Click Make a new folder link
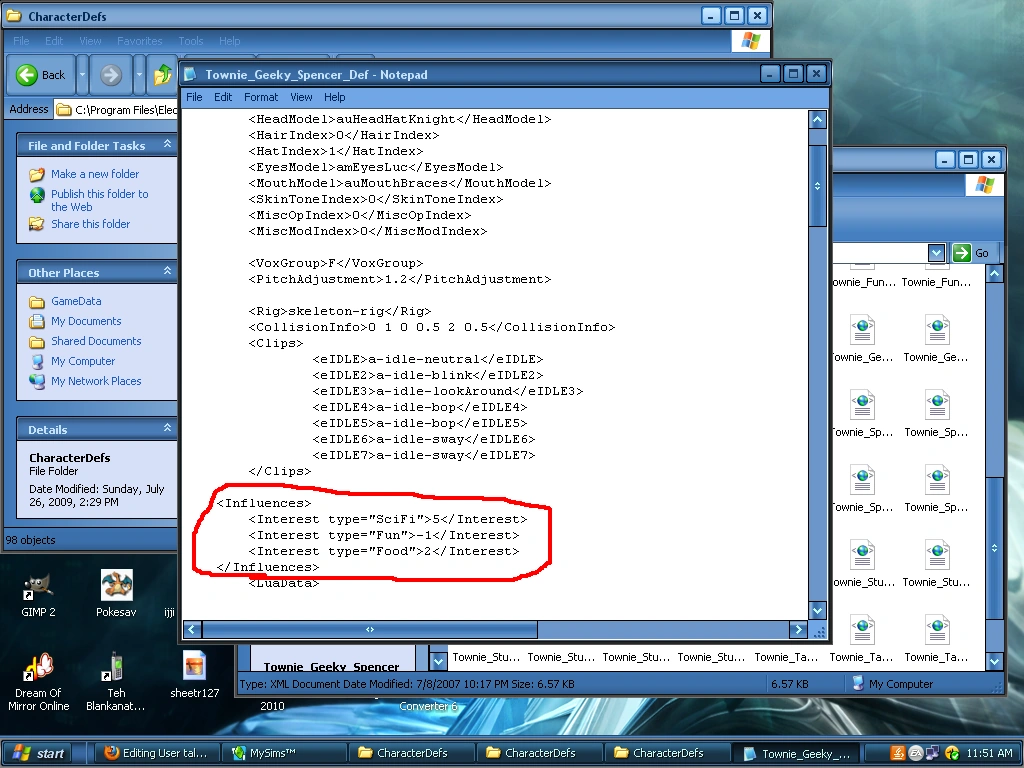The width and height of the screenshot is (1024, 768). tap(95, 174)
